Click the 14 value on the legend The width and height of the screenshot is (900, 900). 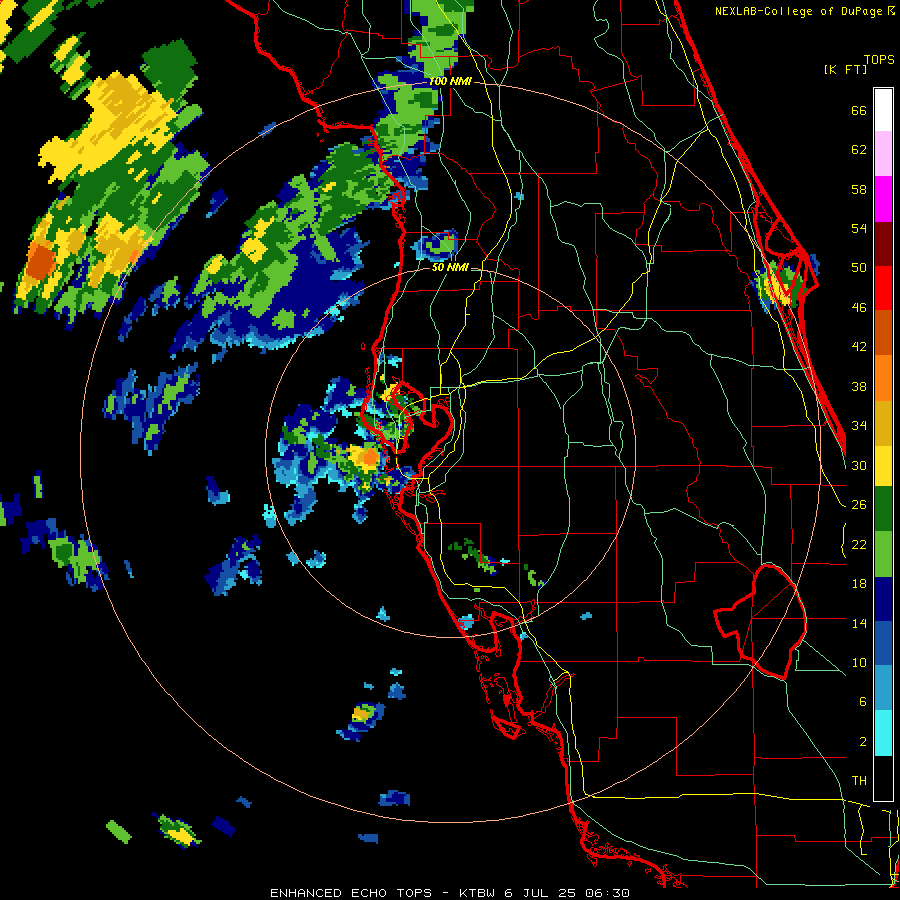(x=859, y=623)
